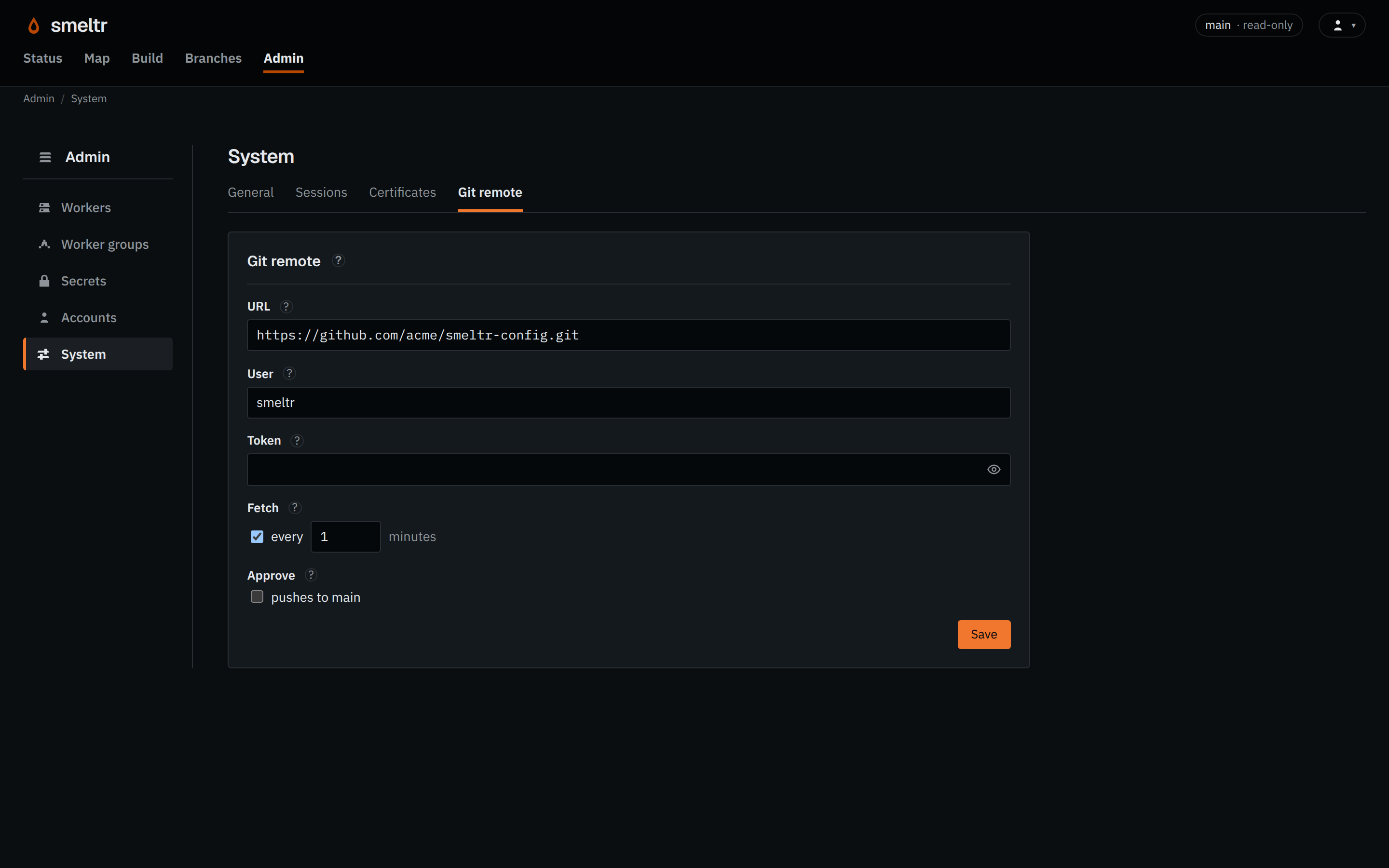This screenshot has width=1389, height=868.
Task: Click the Workers sidebar icon
Action: 44,208
